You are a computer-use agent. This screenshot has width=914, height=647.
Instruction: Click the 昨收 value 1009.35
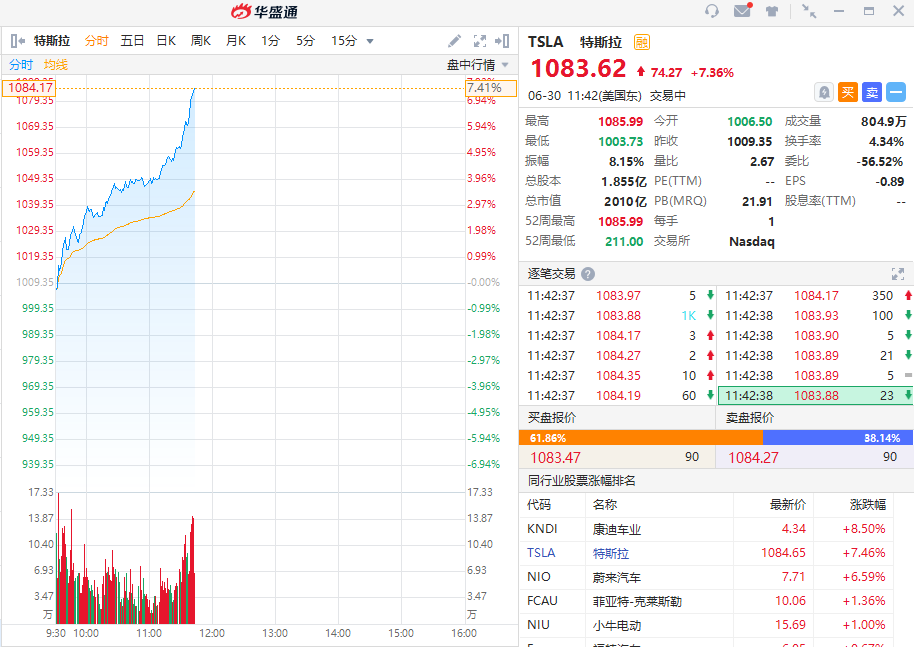coord(749,142)
